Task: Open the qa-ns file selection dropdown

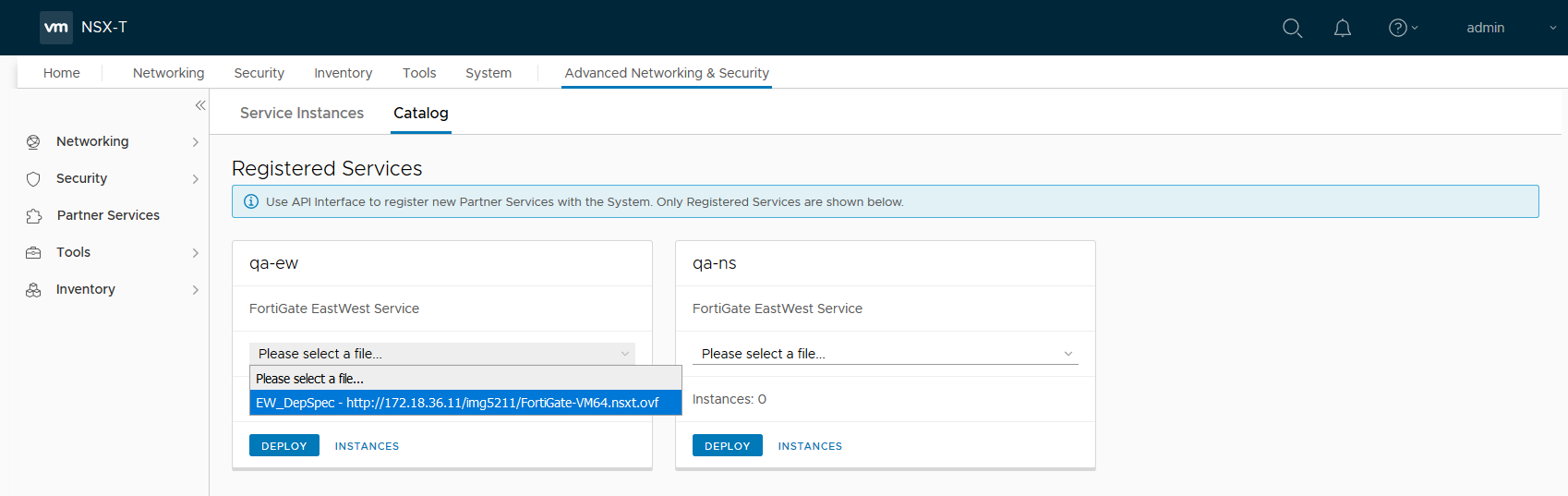Action: point(885,354)
